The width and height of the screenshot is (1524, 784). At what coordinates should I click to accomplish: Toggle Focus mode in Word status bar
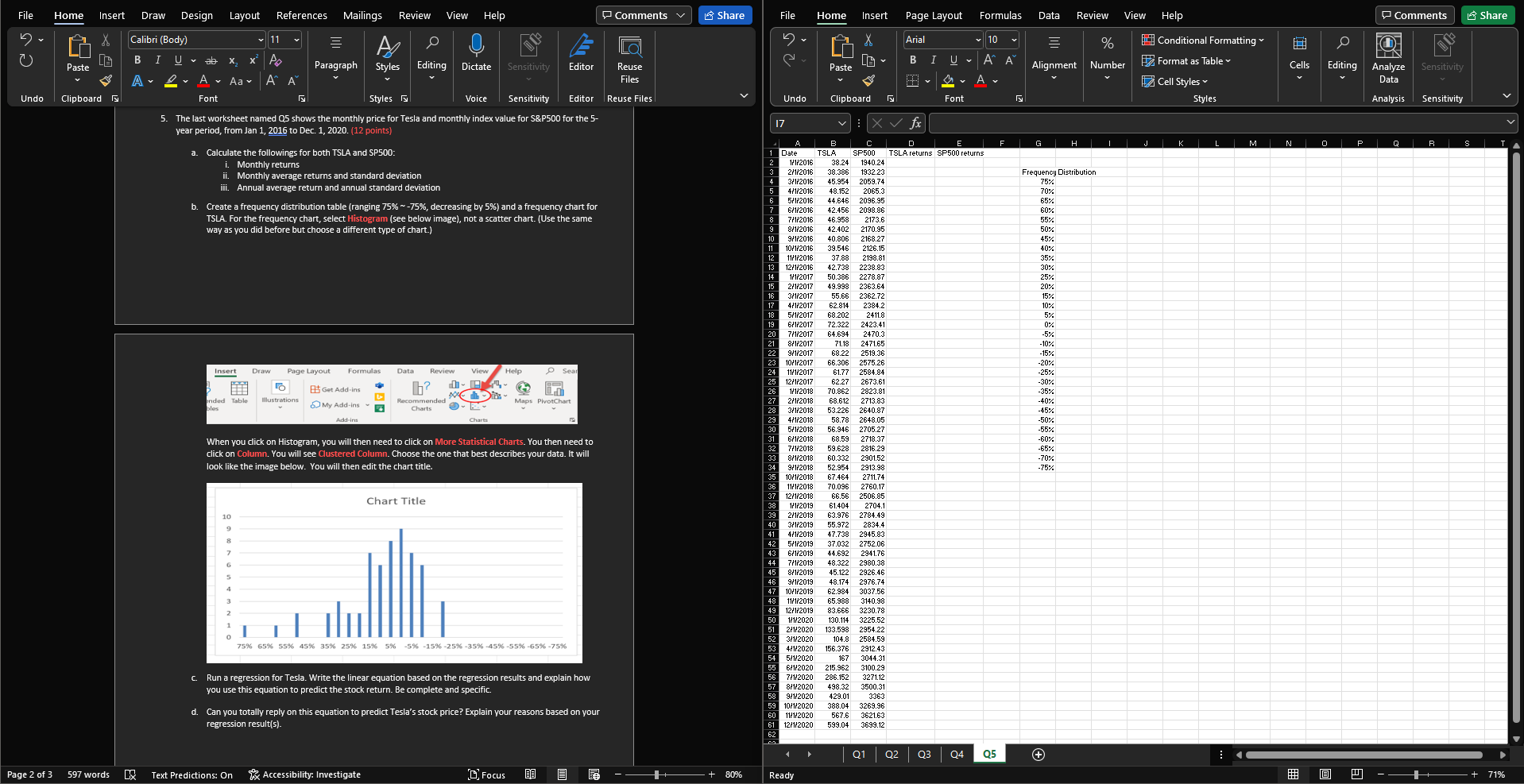click(x=486, y=774)
